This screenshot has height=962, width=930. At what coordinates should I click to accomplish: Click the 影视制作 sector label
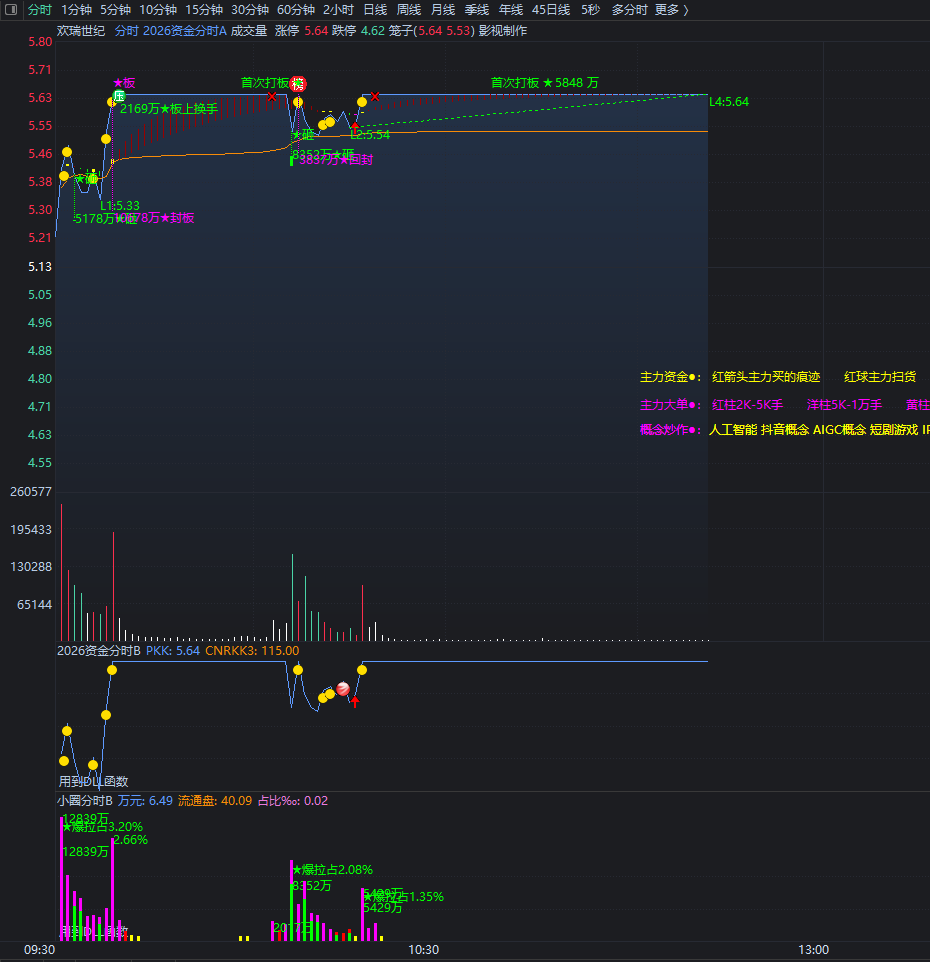(502, 31)
